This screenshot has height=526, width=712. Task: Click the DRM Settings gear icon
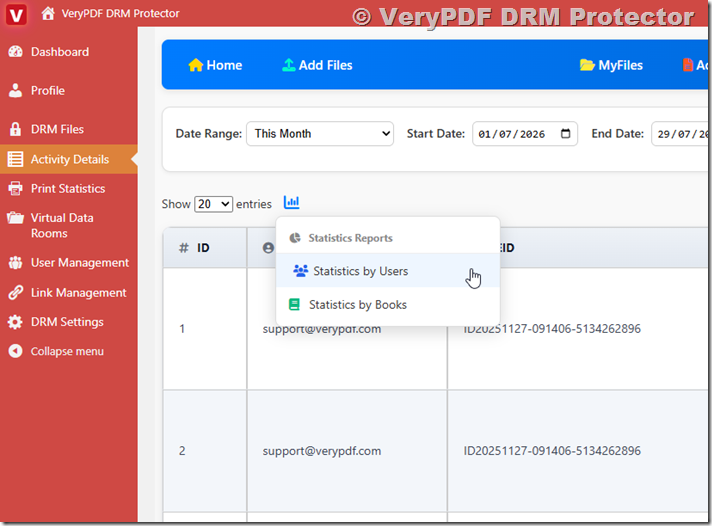click(x=15, y=322)
